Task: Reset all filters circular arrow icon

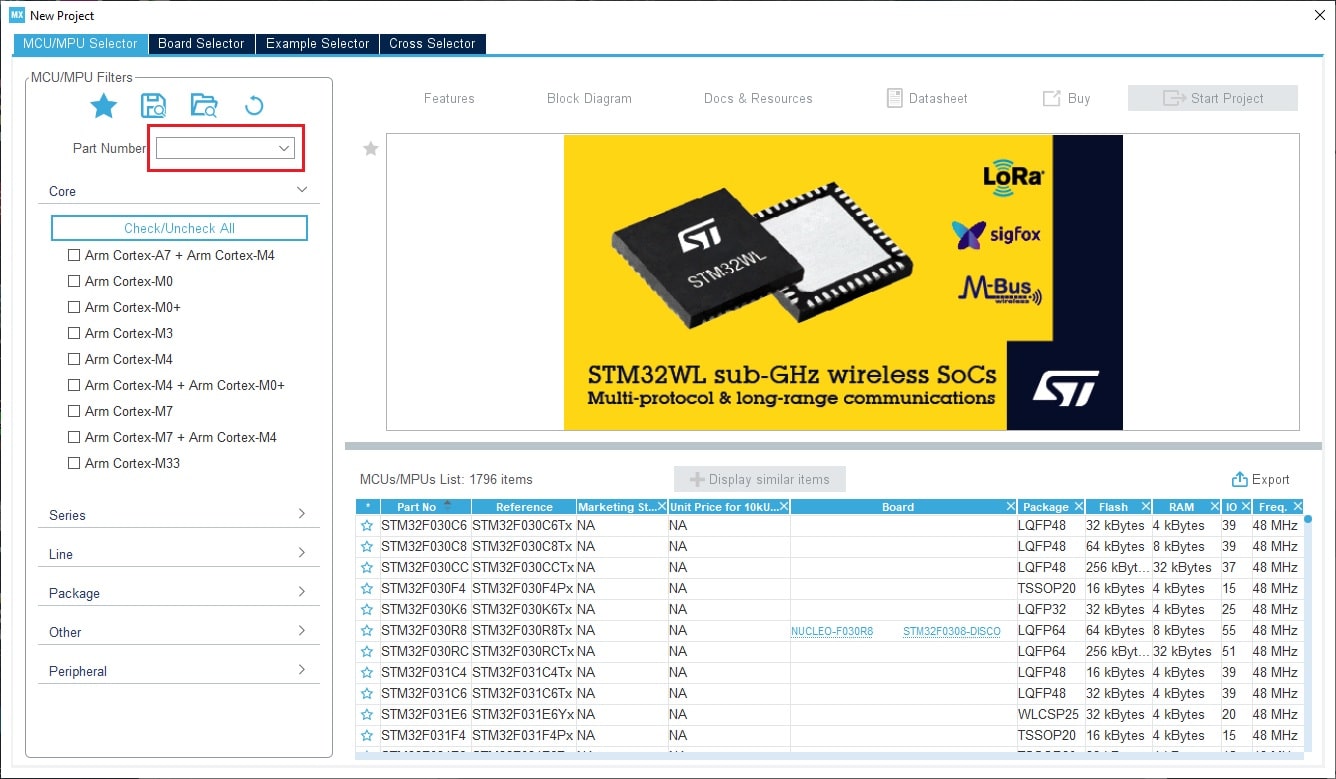Action: tap(254, 105)
